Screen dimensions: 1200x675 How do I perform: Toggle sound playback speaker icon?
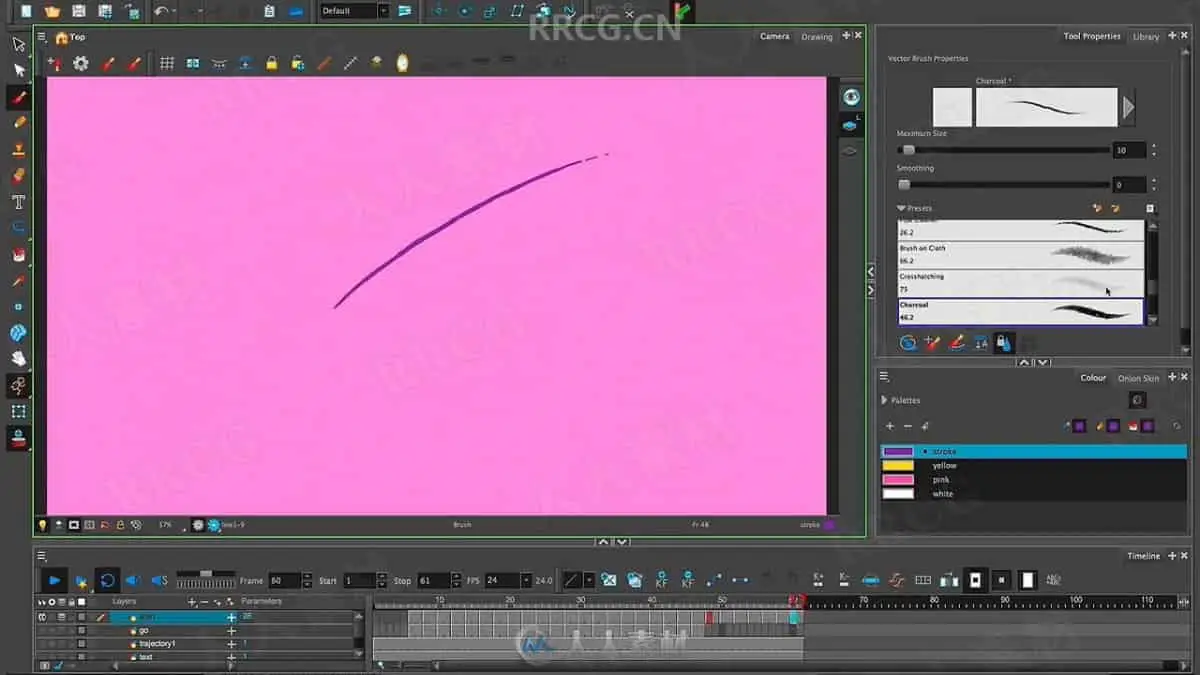tap(132, 580)
